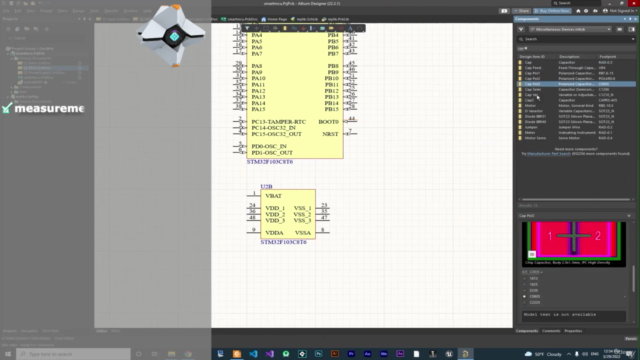
Task: Open the Properties panel tab
Action: pyautogui.click(x=573, y=331)
